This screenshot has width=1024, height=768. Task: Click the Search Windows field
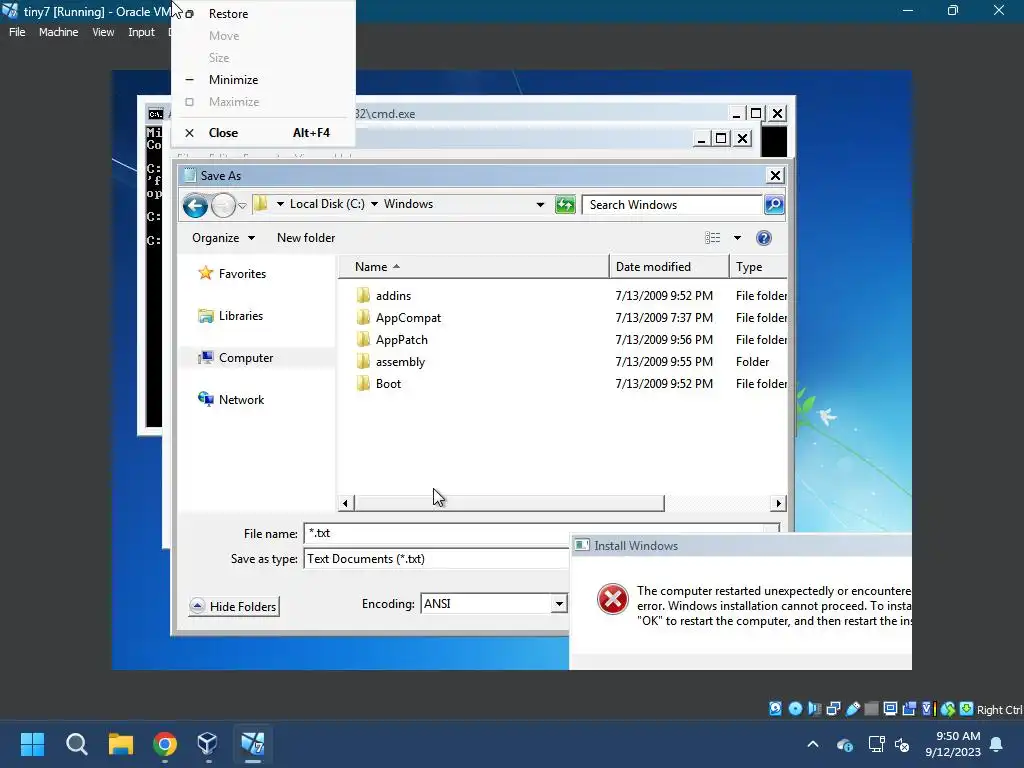(672, 205)
